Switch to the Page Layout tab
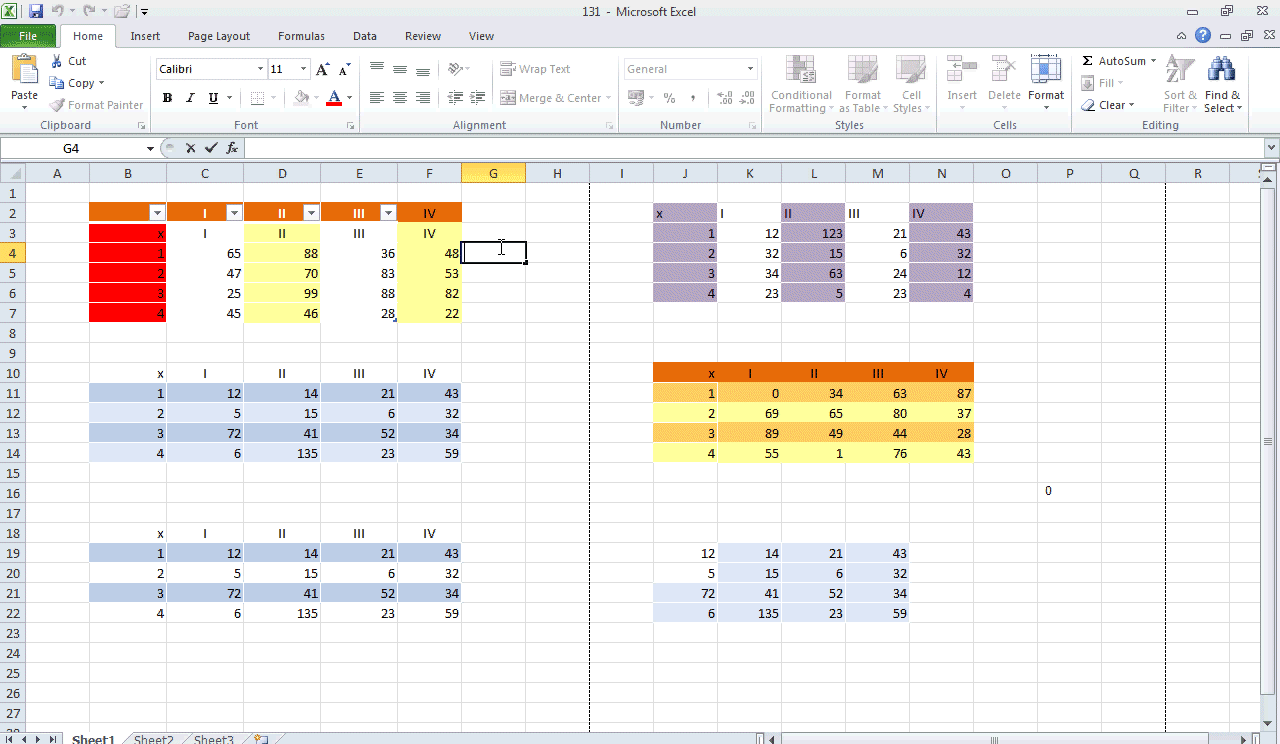The width and height of the screenshot is (1280, 744). pos(219,36)
